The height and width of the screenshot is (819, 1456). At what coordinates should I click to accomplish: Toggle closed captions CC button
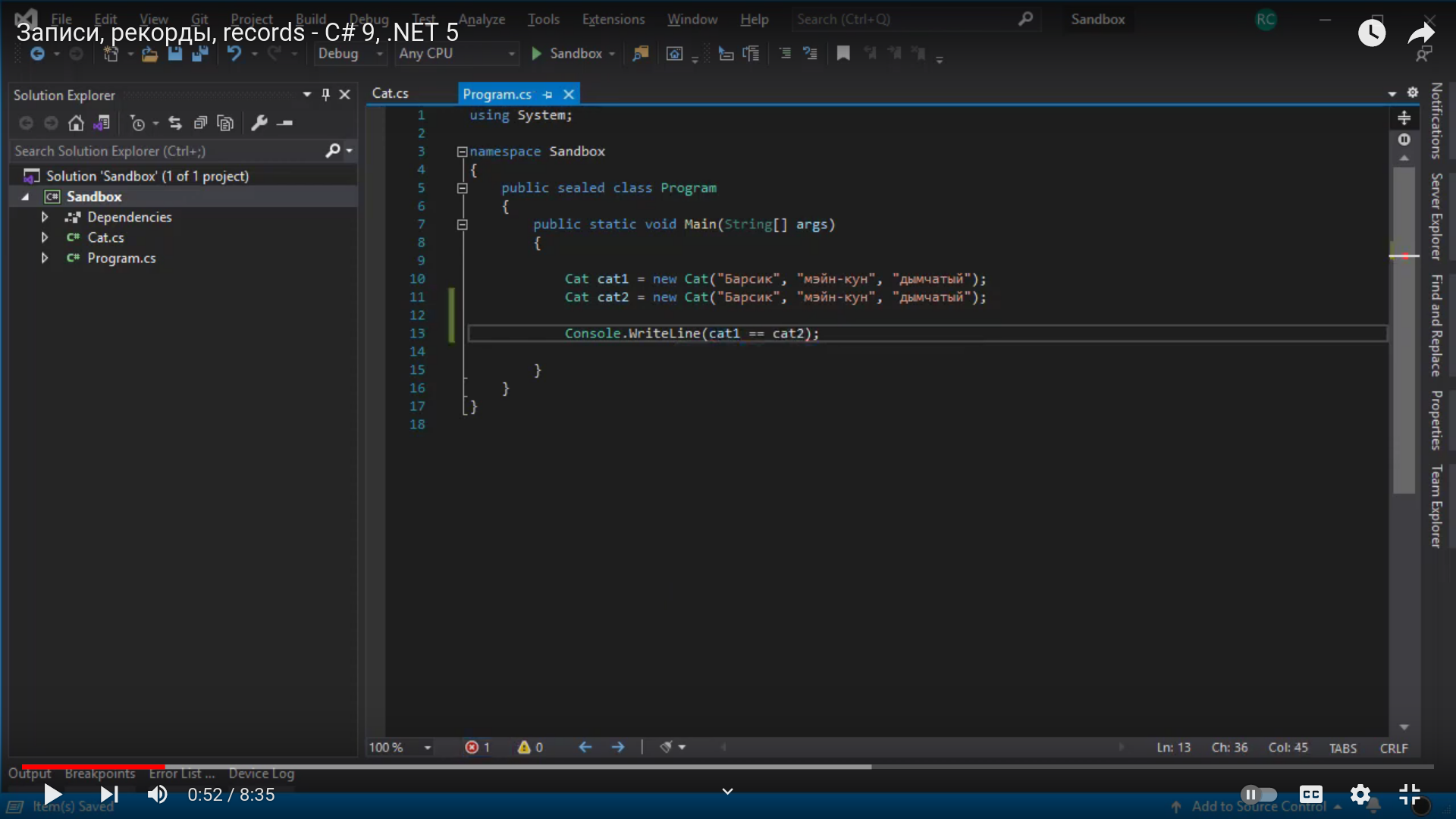pyautogui.click(x=1310, y=795)
